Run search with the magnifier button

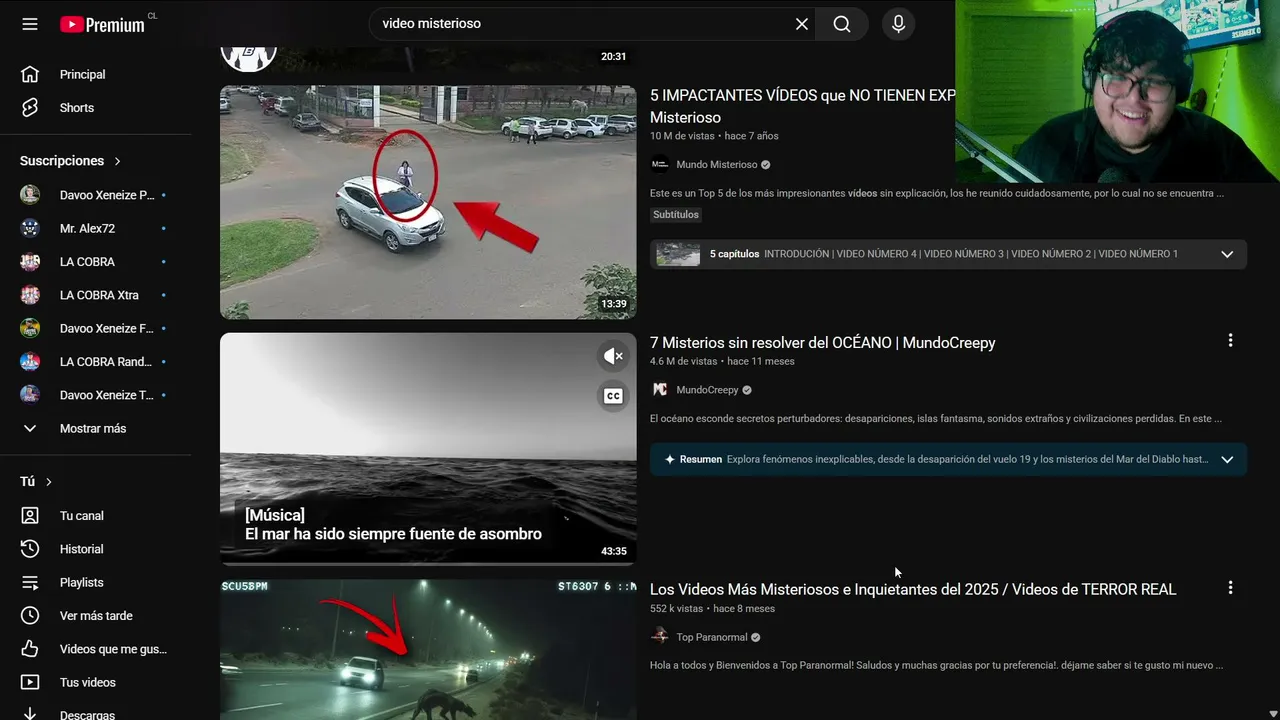(842, 24)
